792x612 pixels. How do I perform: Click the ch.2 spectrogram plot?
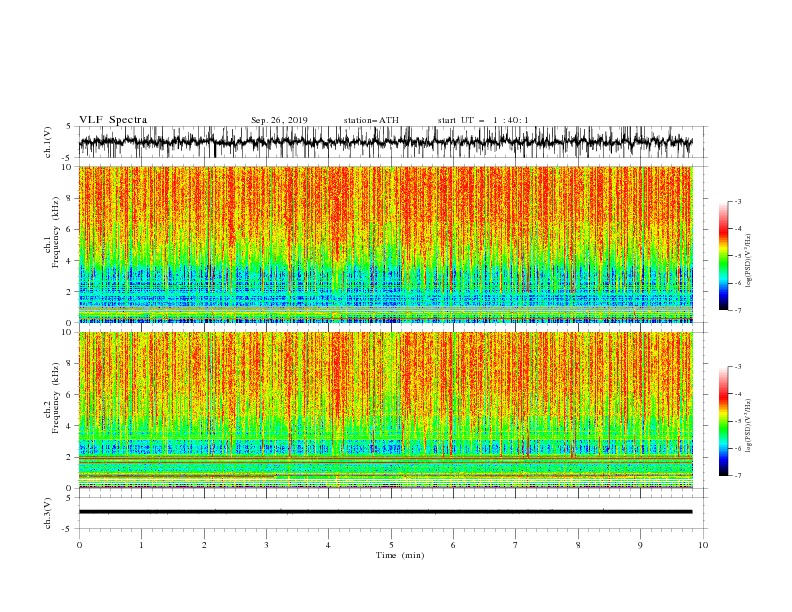(x=386, y=410)
